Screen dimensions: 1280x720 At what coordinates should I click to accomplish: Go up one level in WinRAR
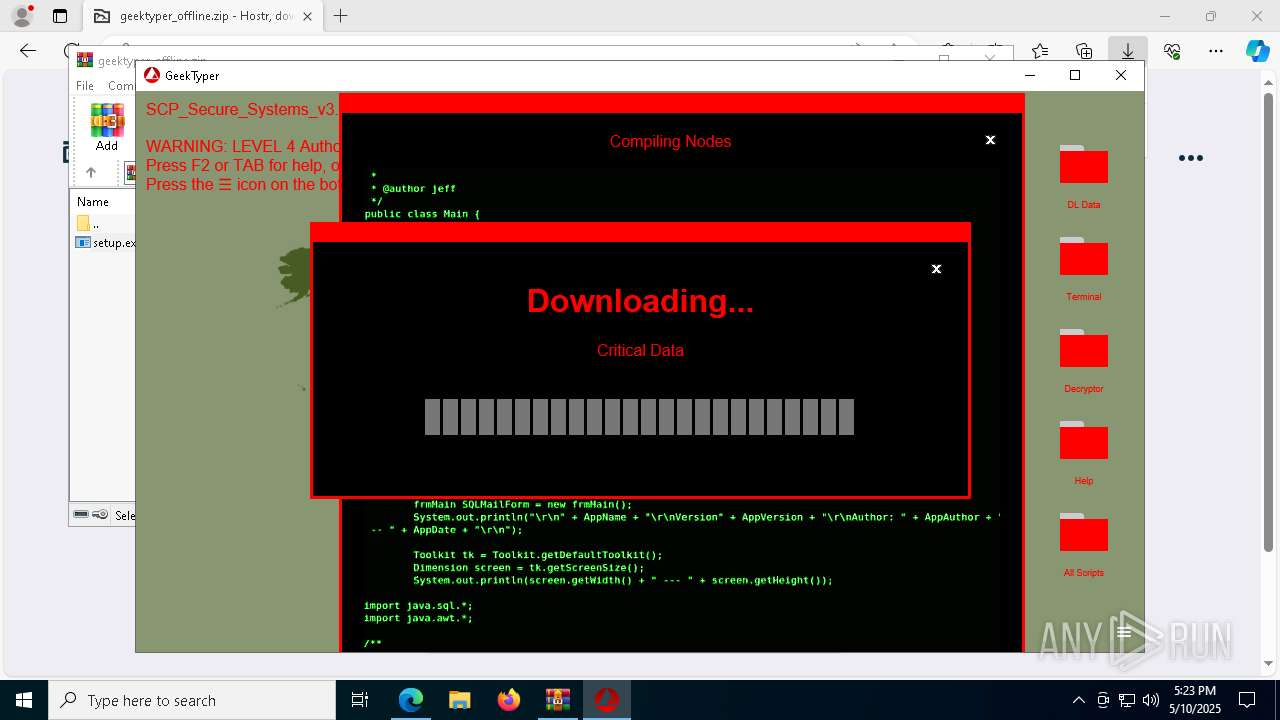[x=90, y=172]
